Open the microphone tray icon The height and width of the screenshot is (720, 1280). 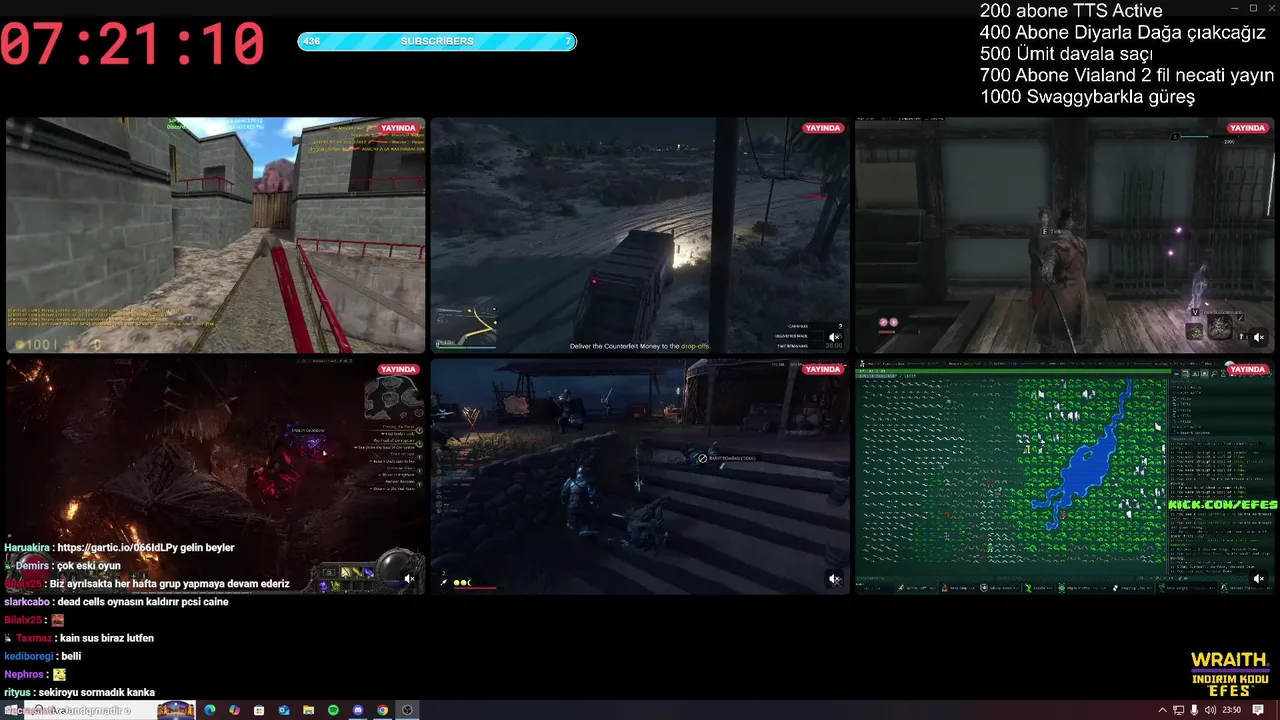click(x=1195, y=710)
